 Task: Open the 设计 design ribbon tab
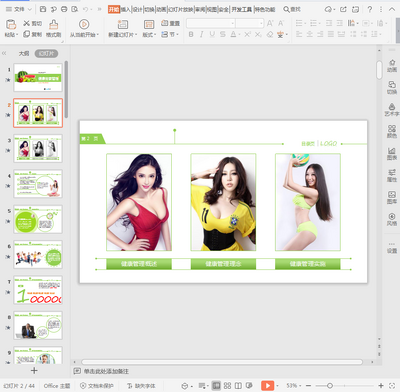click(137, 9)
